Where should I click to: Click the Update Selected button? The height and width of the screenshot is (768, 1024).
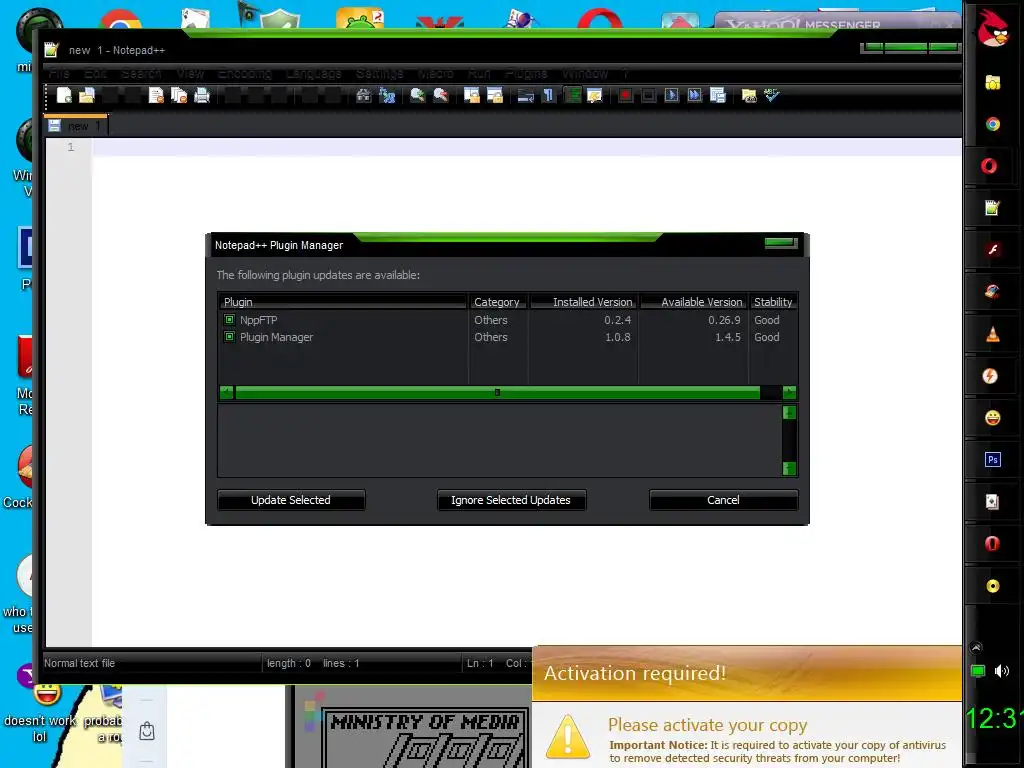point(291,500)
